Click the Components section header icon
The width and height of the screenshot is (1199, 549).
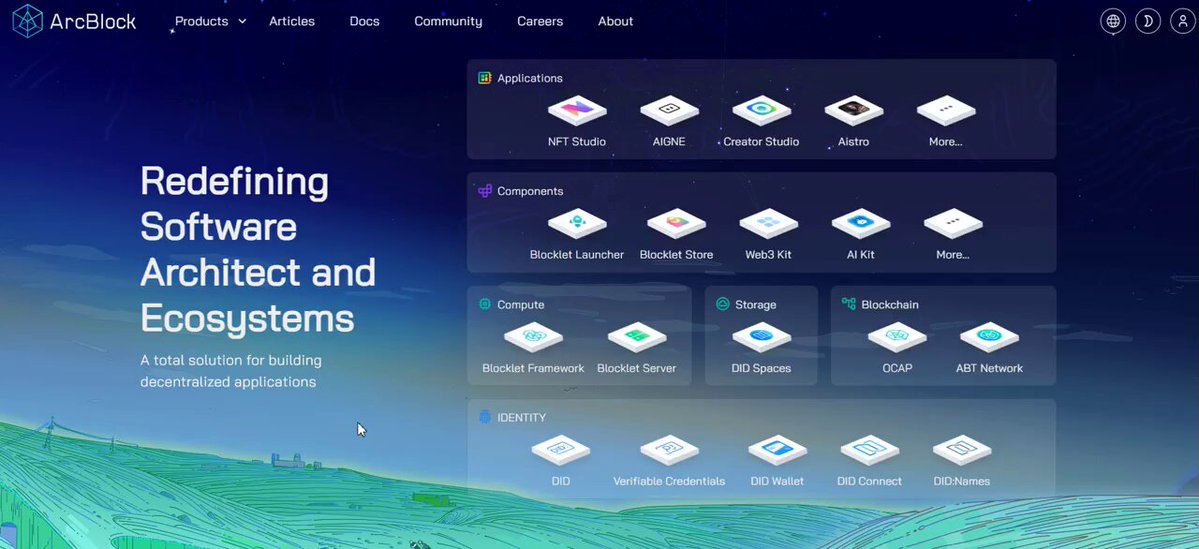[x=485, y=191]
